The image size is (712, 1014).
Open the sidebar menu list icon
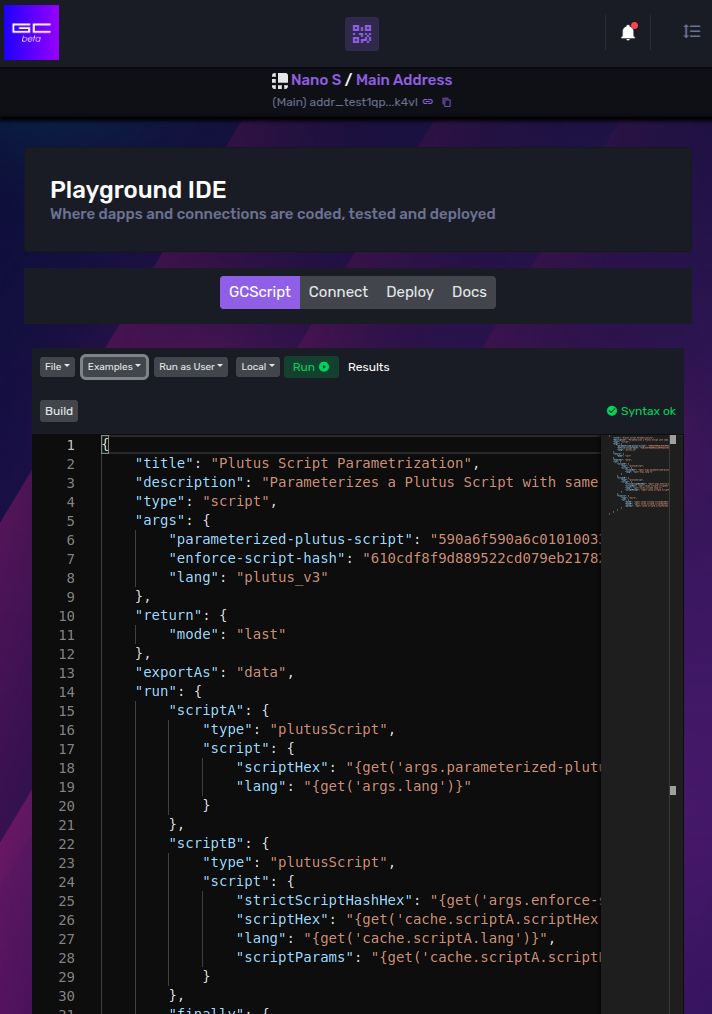click(x=692, y=31)
